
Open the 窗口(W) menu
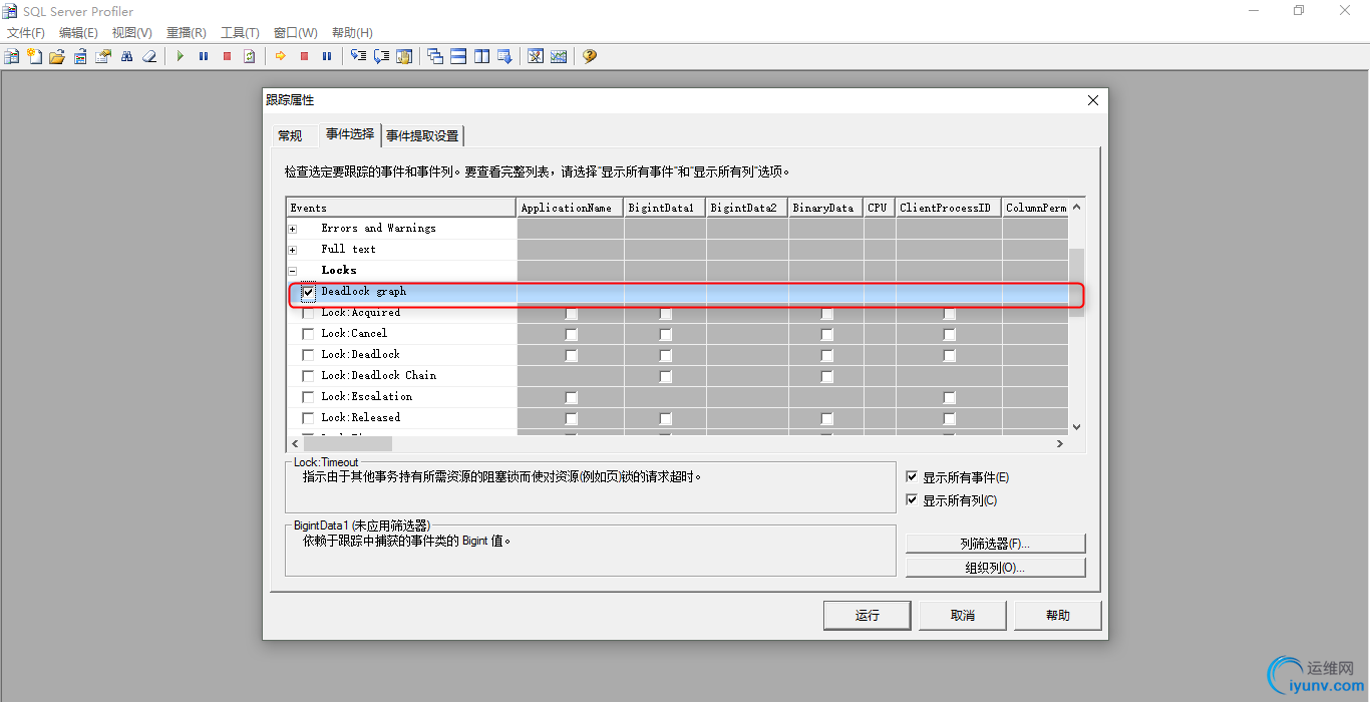click(x=295, y=33)
